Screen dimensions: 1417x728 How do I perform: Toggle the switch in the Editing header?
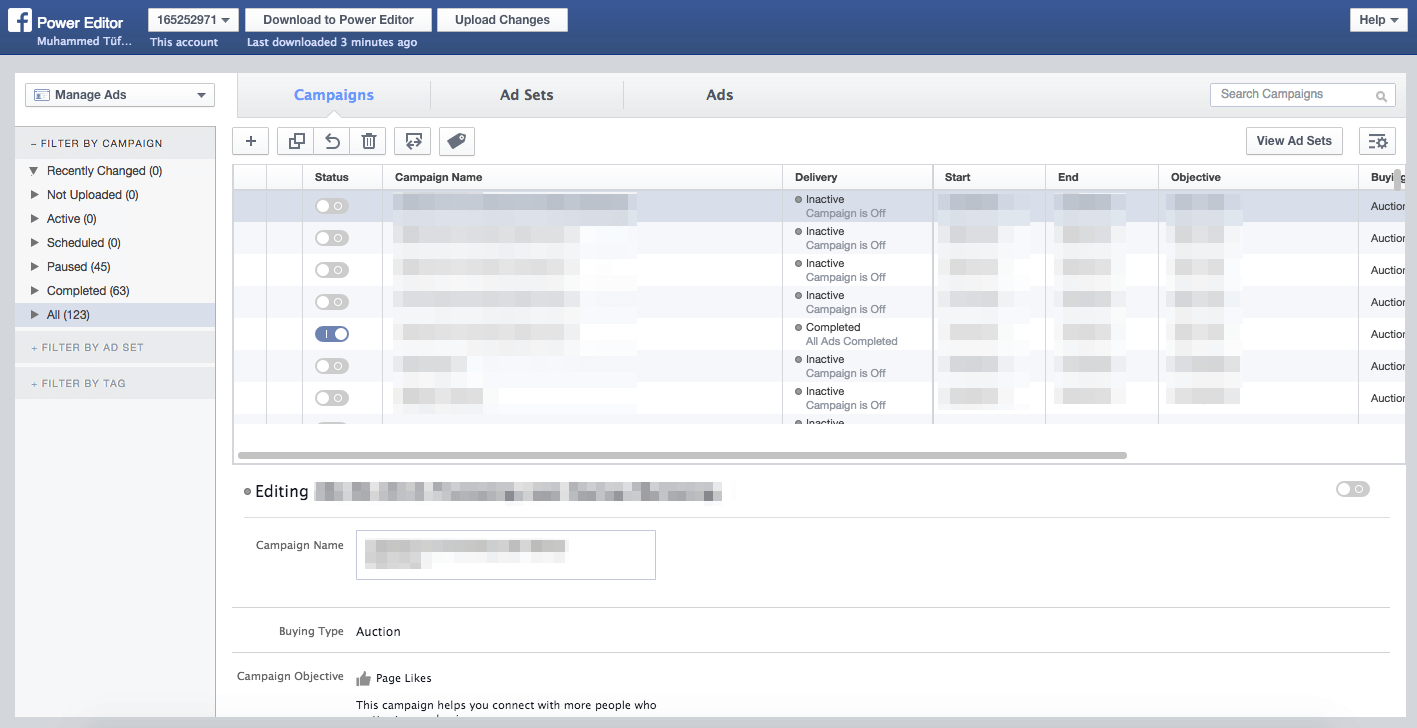1352,489
